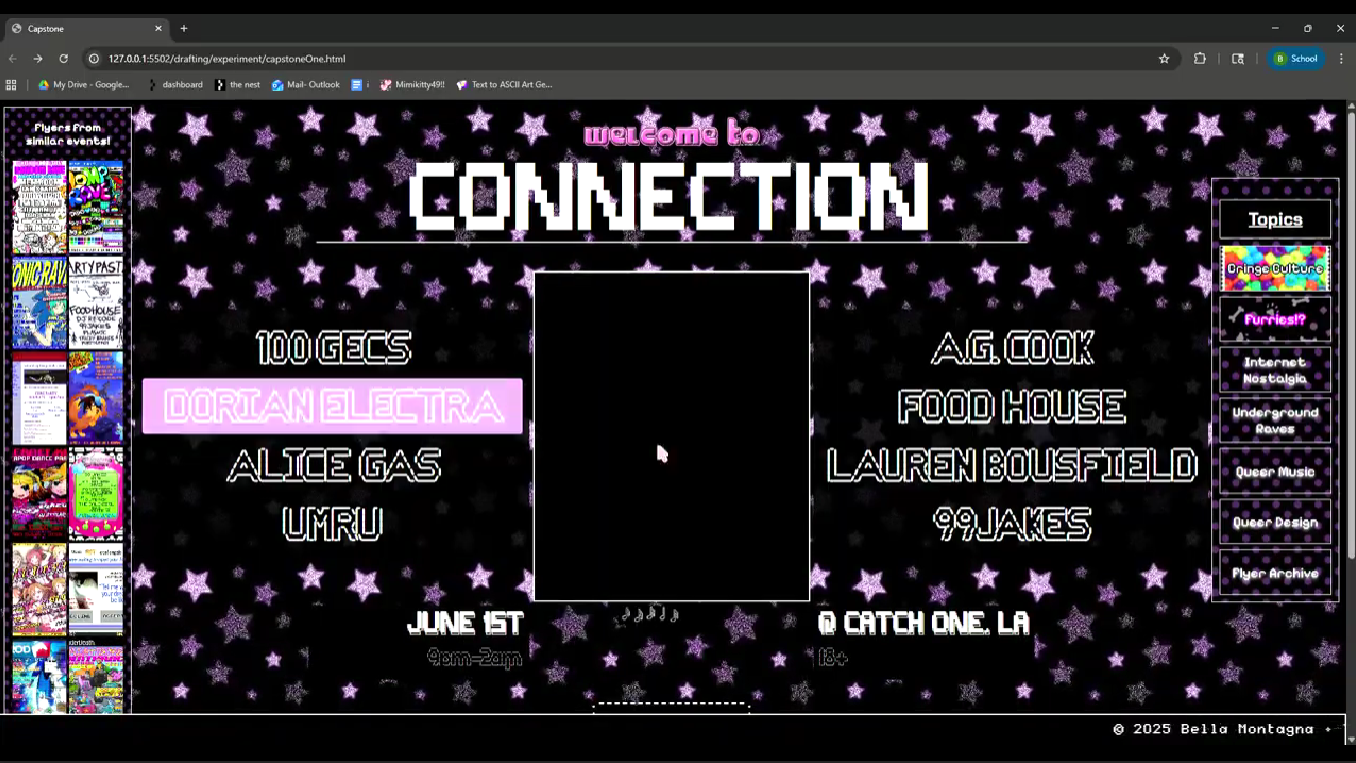Open the Internet Nostalgia topic

[x=1275, y=370]
